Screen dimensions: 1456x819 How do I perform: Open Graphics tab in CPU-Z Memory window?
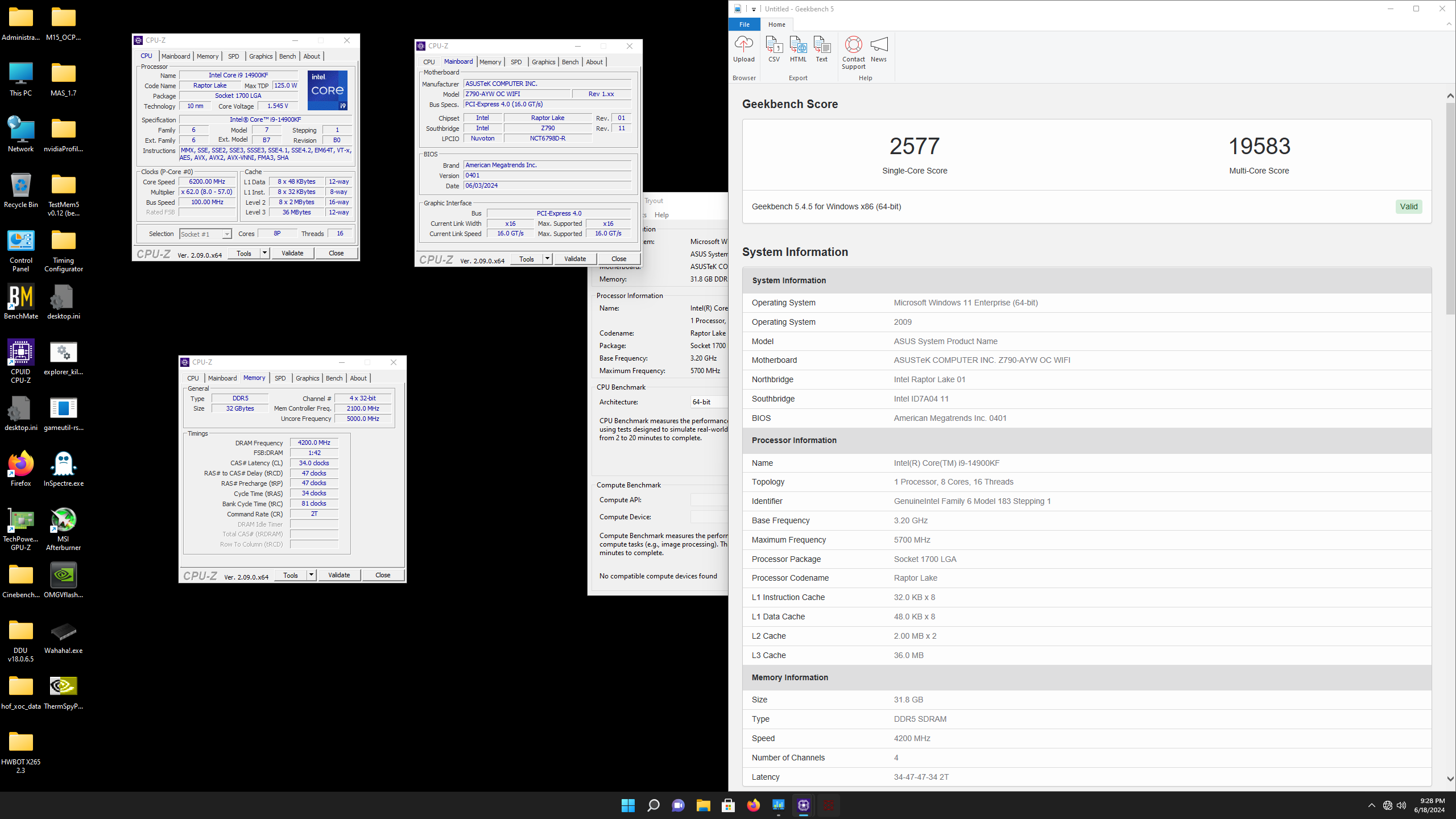tap(307, 378)
